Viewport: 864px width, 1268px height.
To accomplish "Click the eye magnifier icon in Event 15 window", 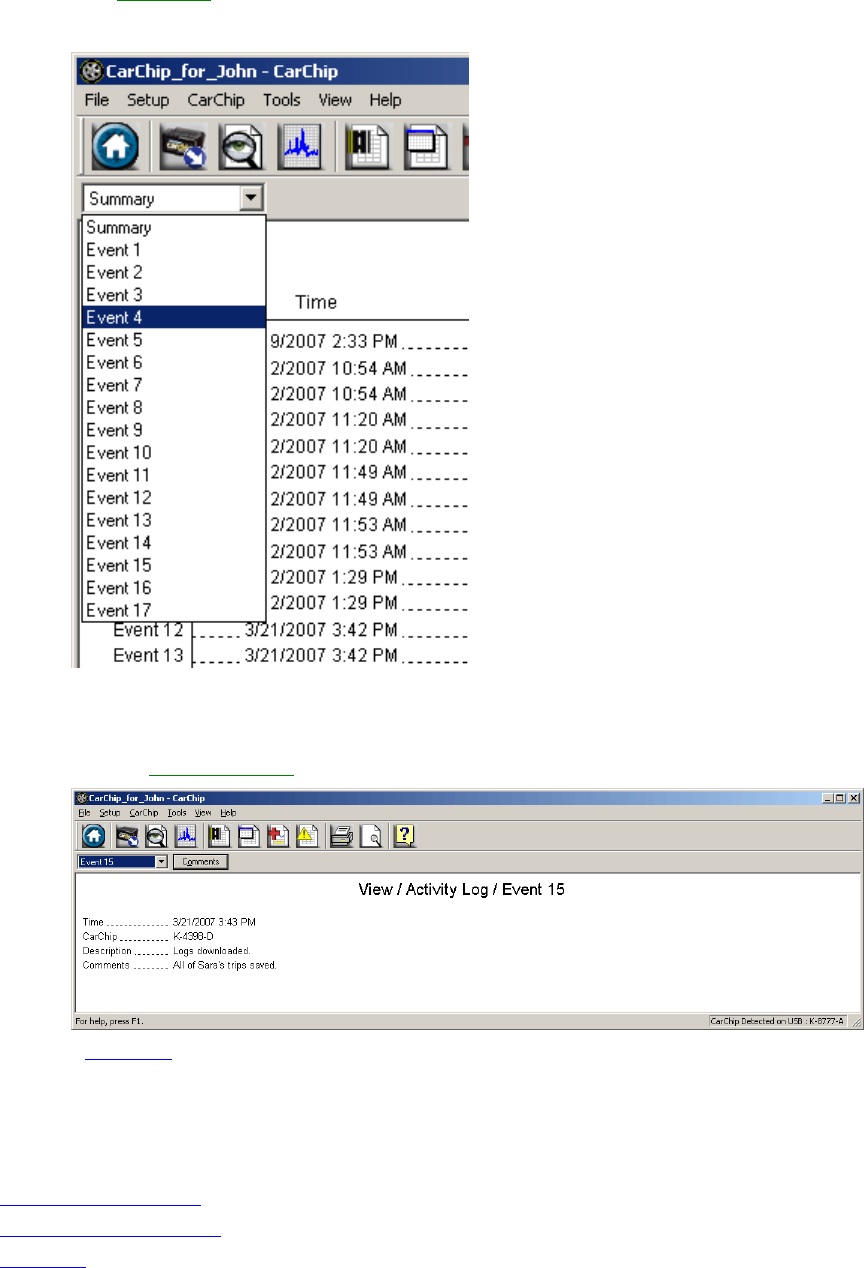I will point(156,836).
